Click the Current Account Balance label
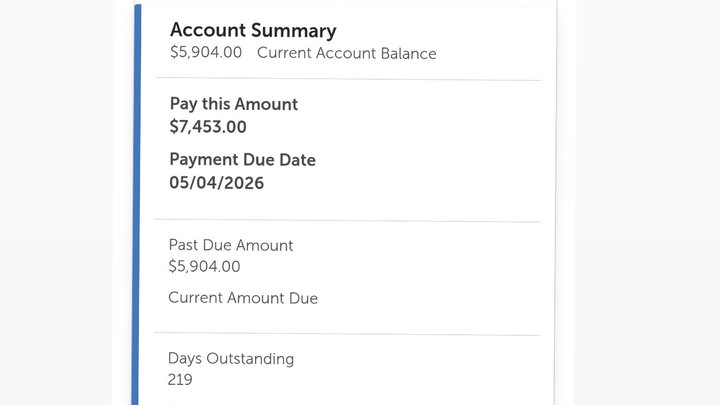 [x=346, y=54]
